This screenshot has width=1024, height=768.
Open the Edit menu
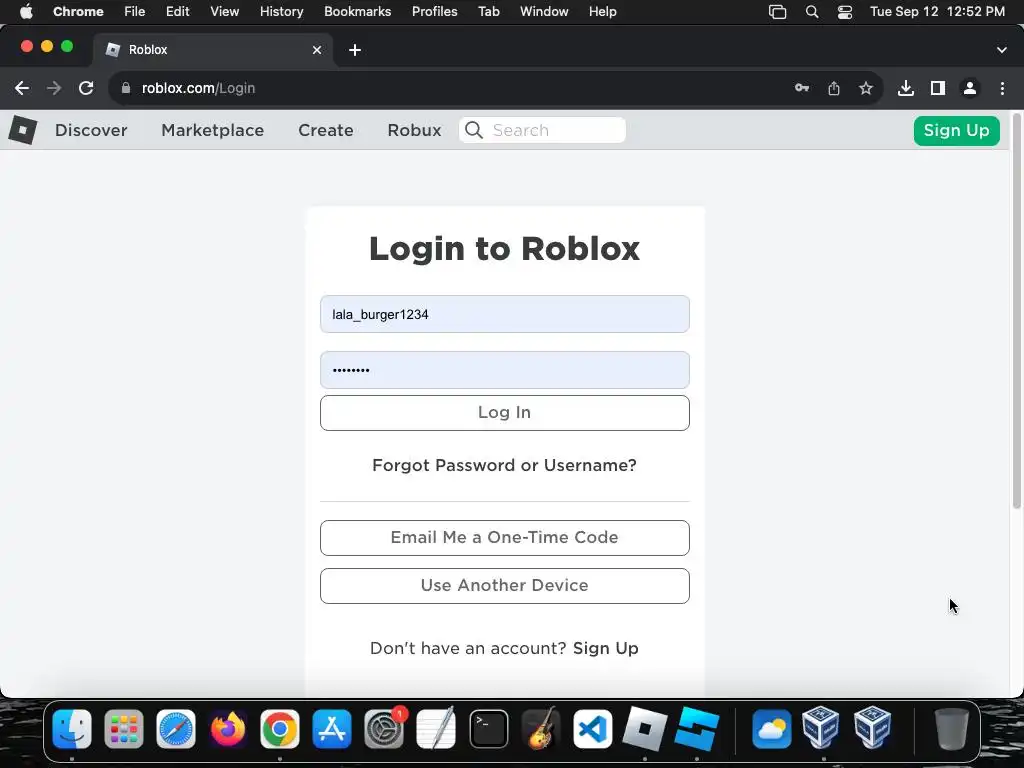point(178,12)
